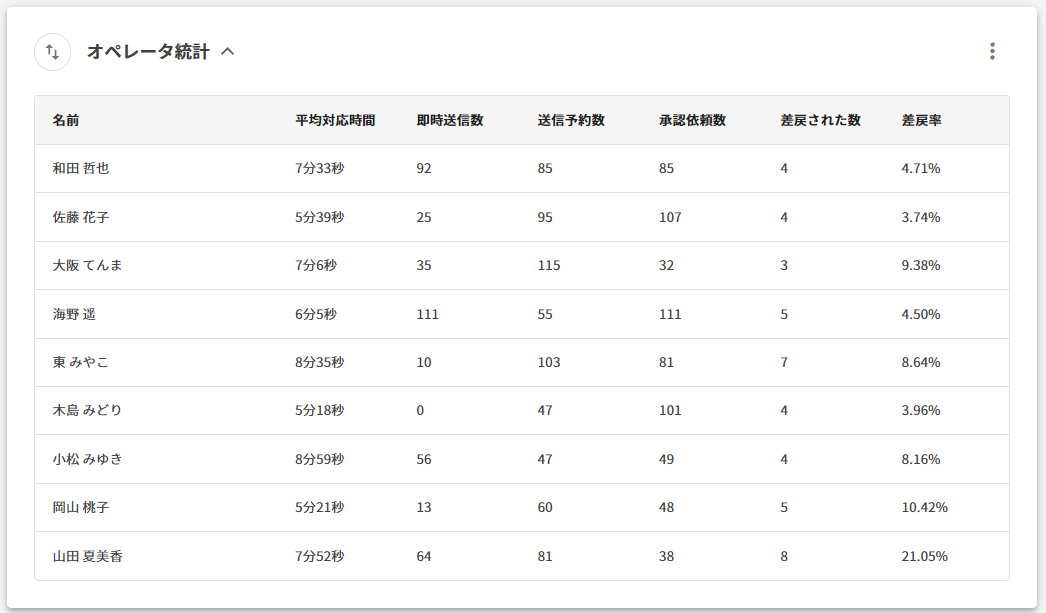Click the 送信予約数 column header

tap(571, 120)
